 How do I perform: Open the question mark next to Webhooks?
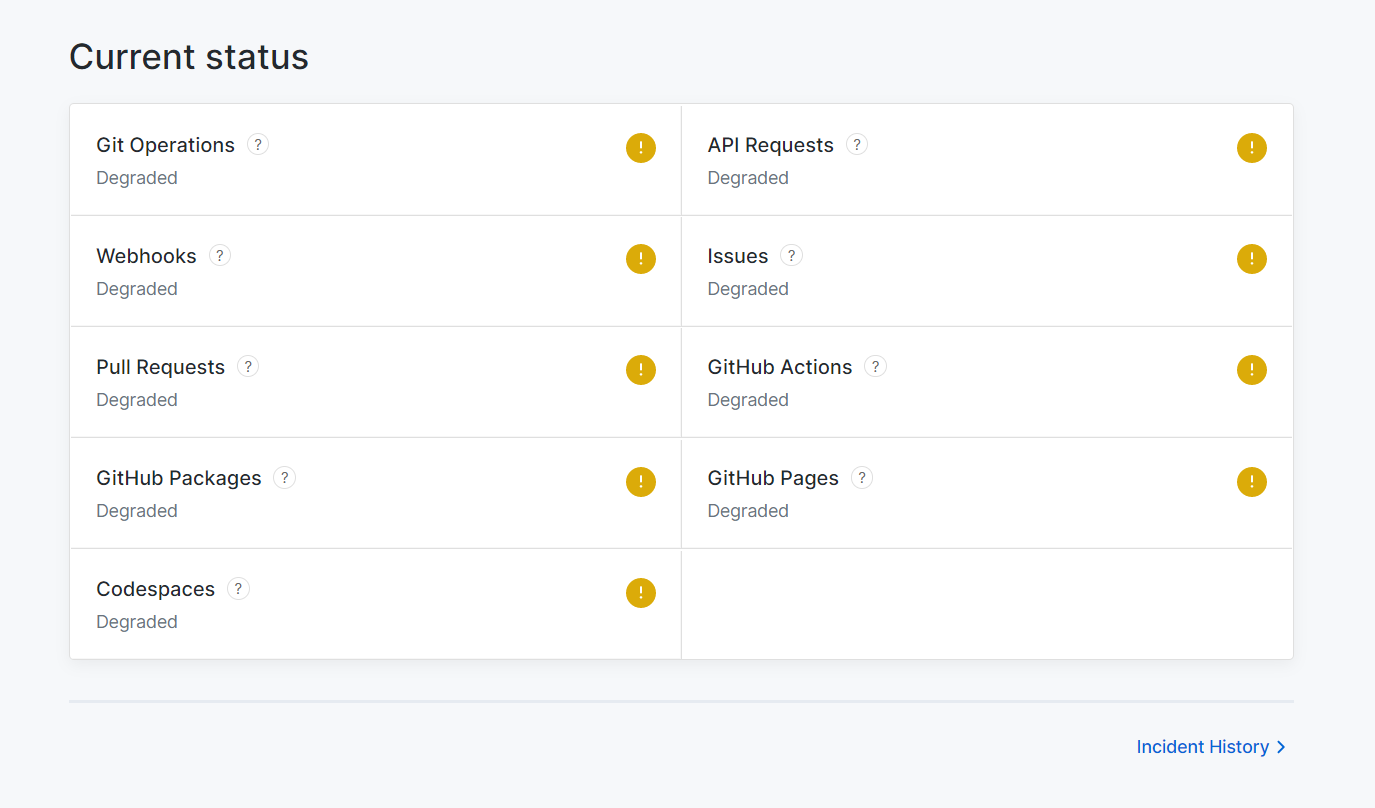(x=220, y=255)
